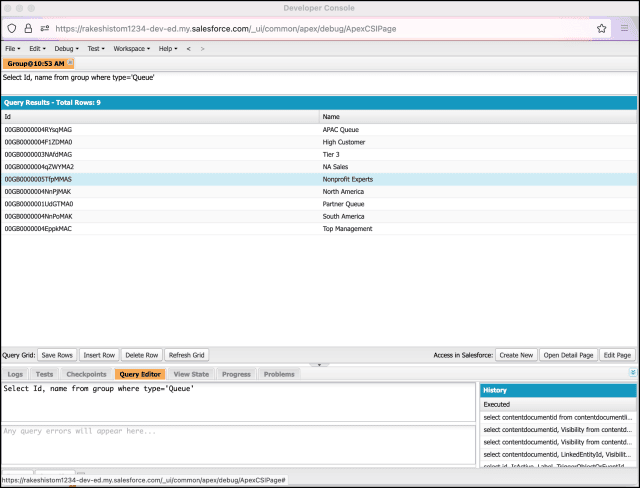Go to previous tab with < arrow
This screenshot has height=488, width=640.
point(189,49)
